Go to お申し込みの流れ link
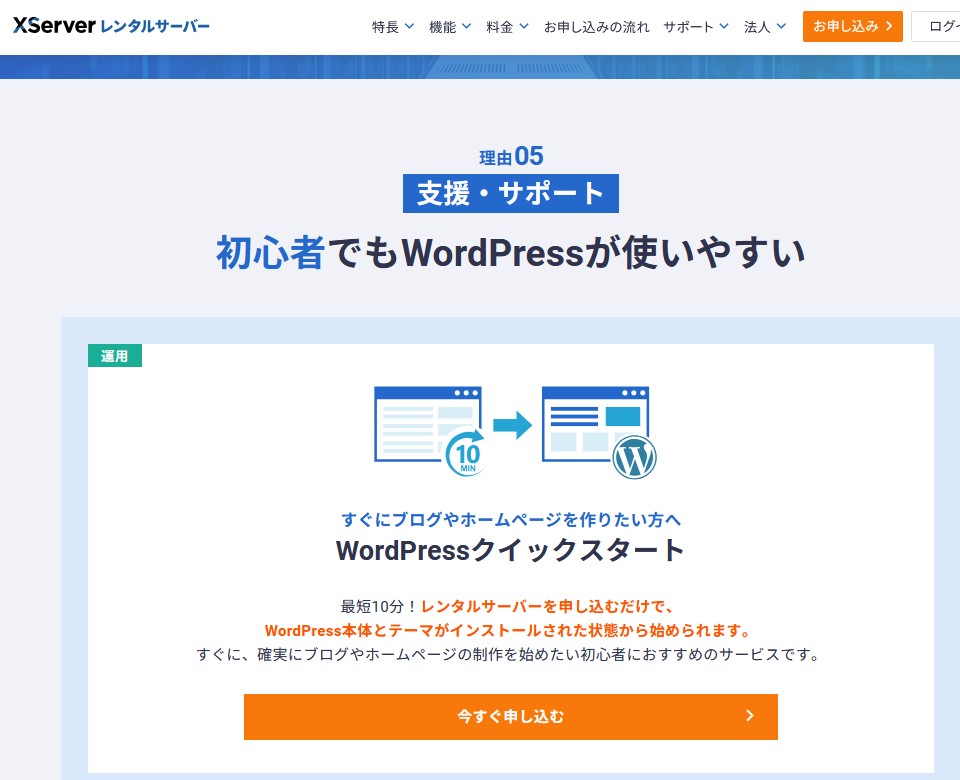 tap(596, 27)
